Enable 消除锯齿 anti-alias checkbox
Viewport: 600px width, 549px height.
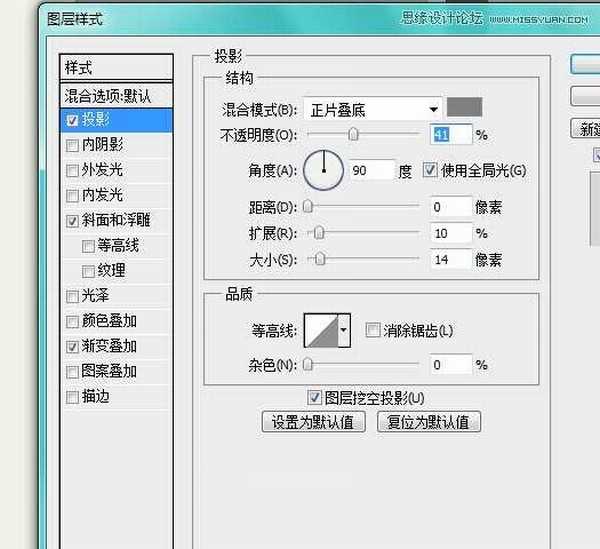[x=373, y=330]
